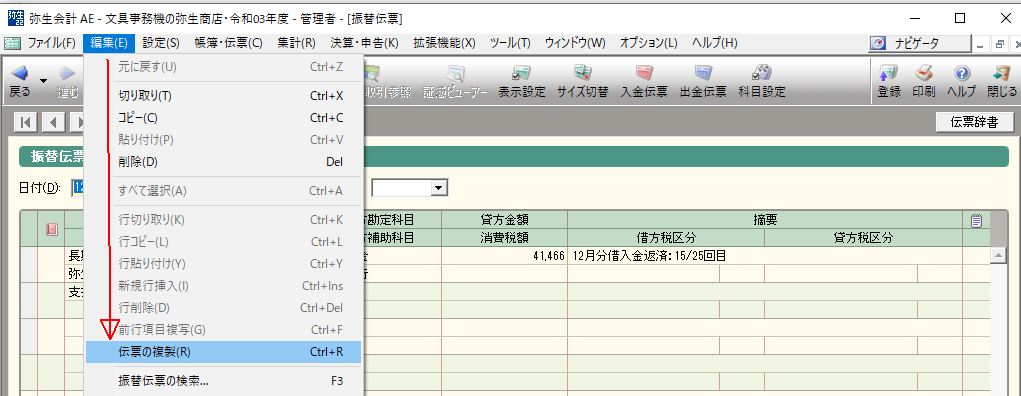Open the 決算・申告(K) menu
Screen dimensions: 1021x396
coord(364,43)
